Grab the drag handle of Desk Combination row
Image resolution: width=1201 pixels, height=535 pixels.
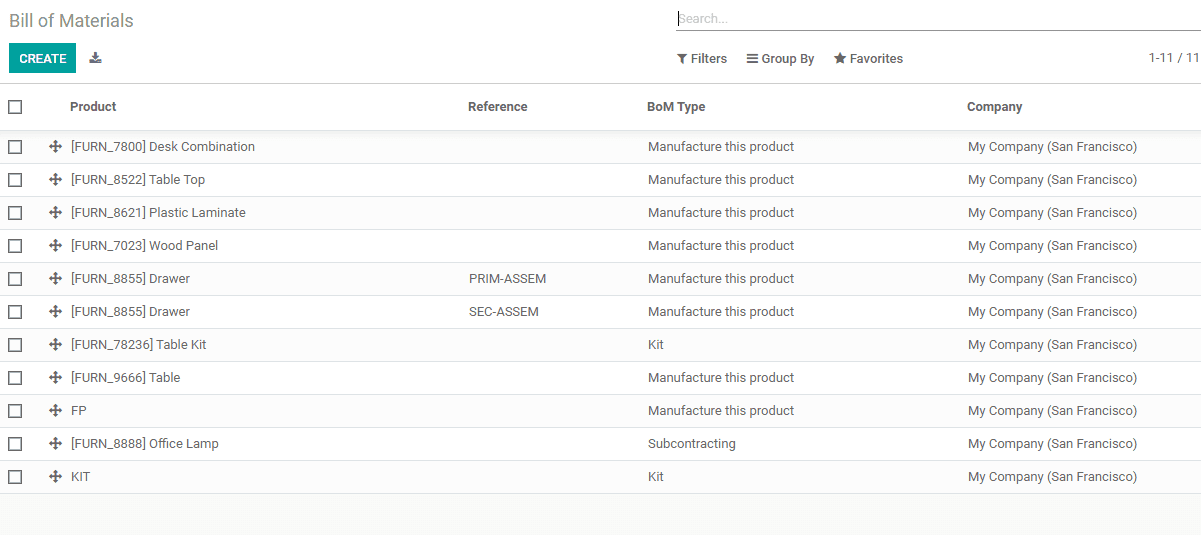point(55,147)
